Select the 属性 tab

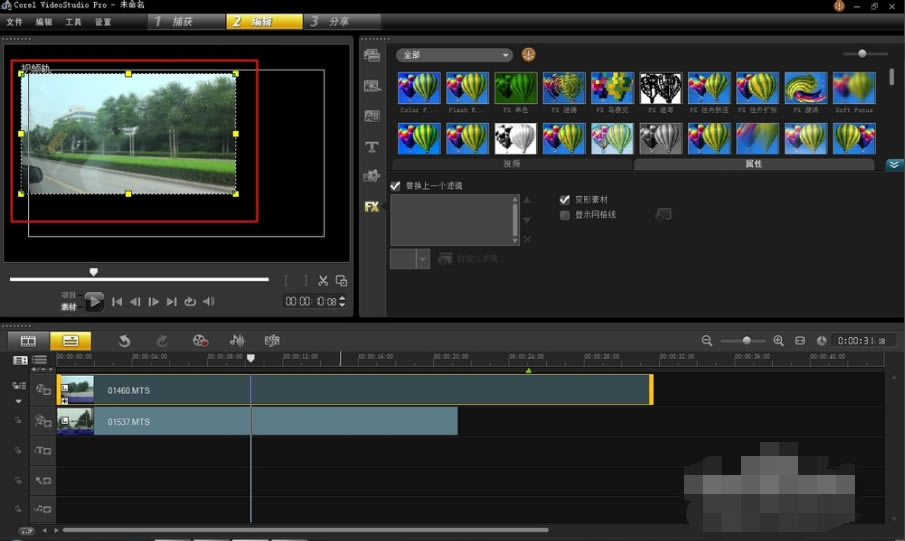tap(753, 163)
